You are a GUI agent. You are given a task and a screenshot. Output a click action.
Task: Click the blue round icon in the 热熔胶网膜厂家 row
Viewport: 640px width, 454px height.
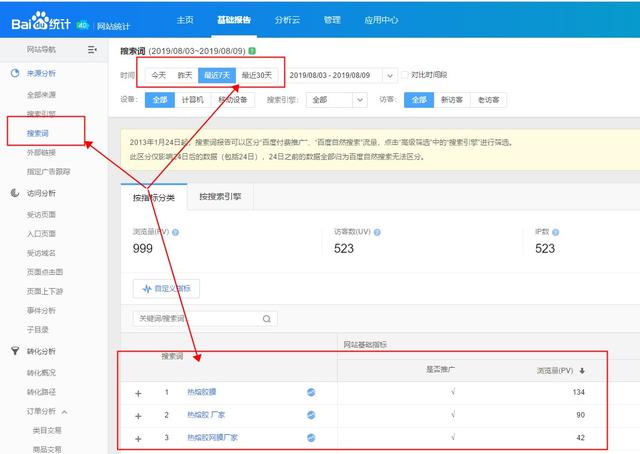pos(311,438)
